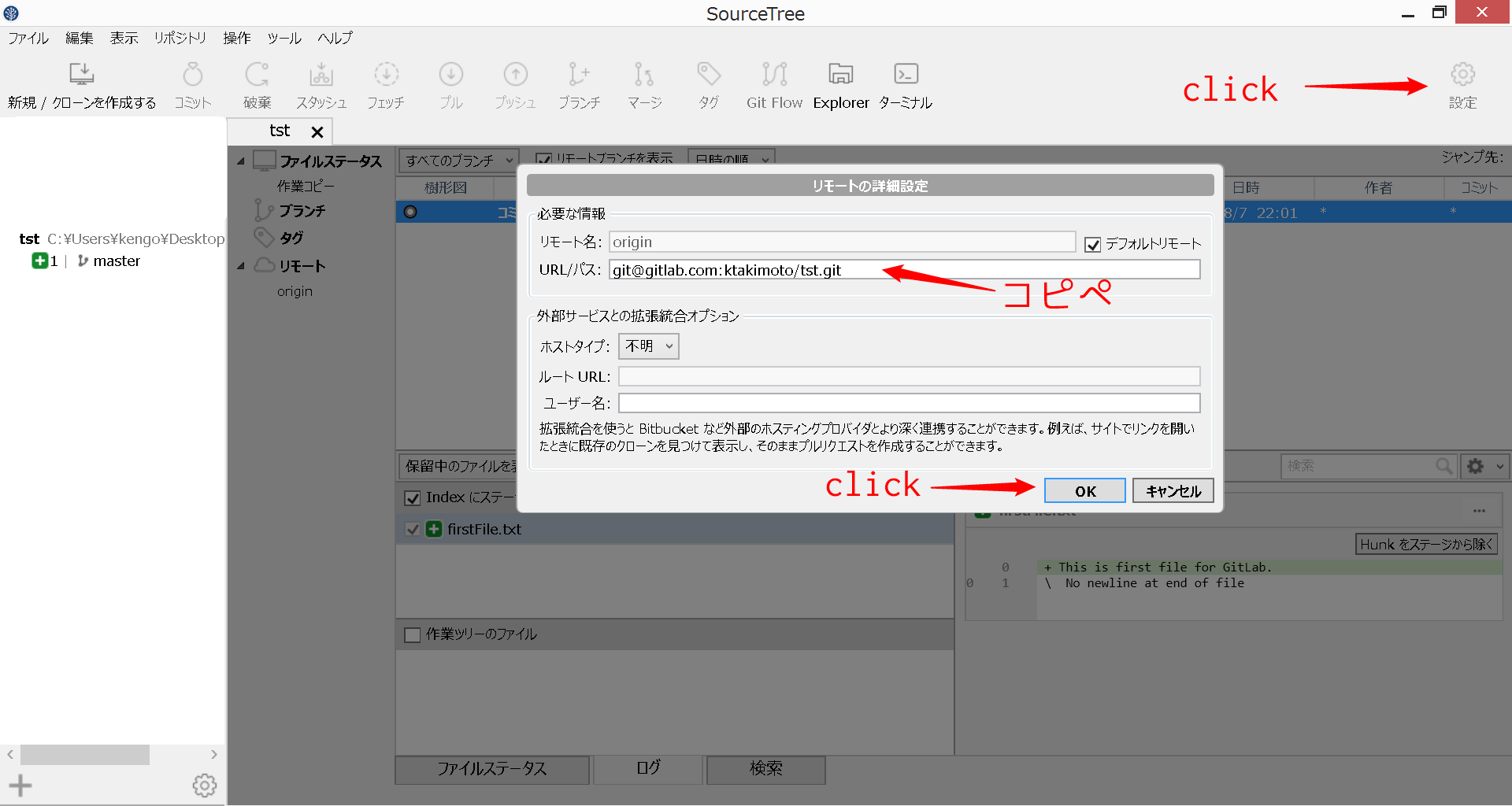Click the commit graph node circle
The height and width of the screenshot is (806, 1512).
point(410,212)
